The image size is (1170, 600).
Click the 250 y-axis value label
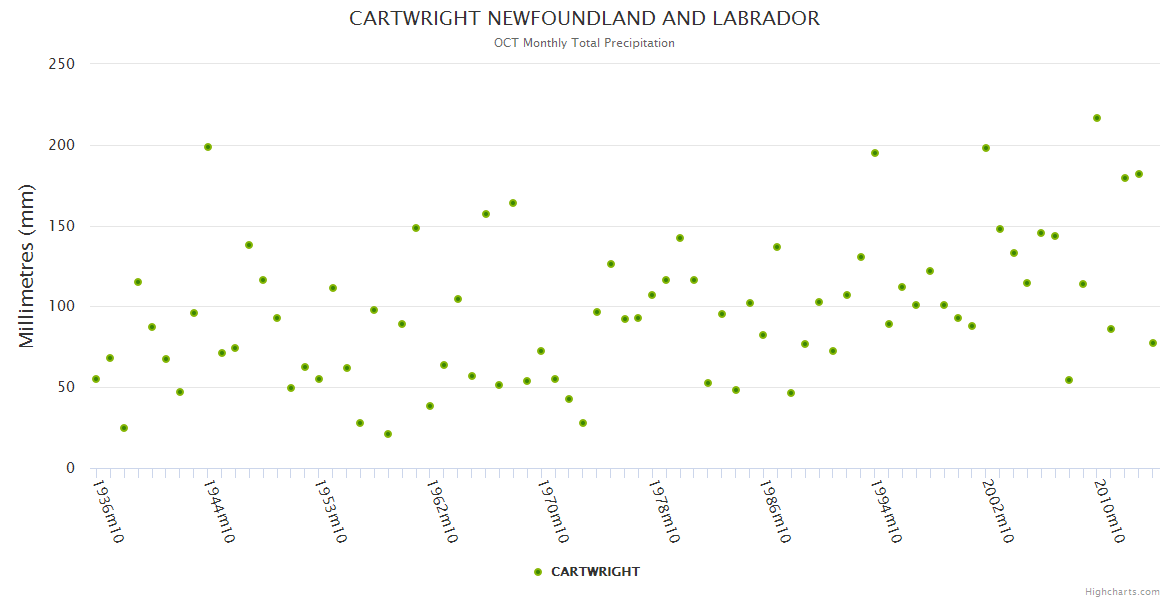pos(62,64)
